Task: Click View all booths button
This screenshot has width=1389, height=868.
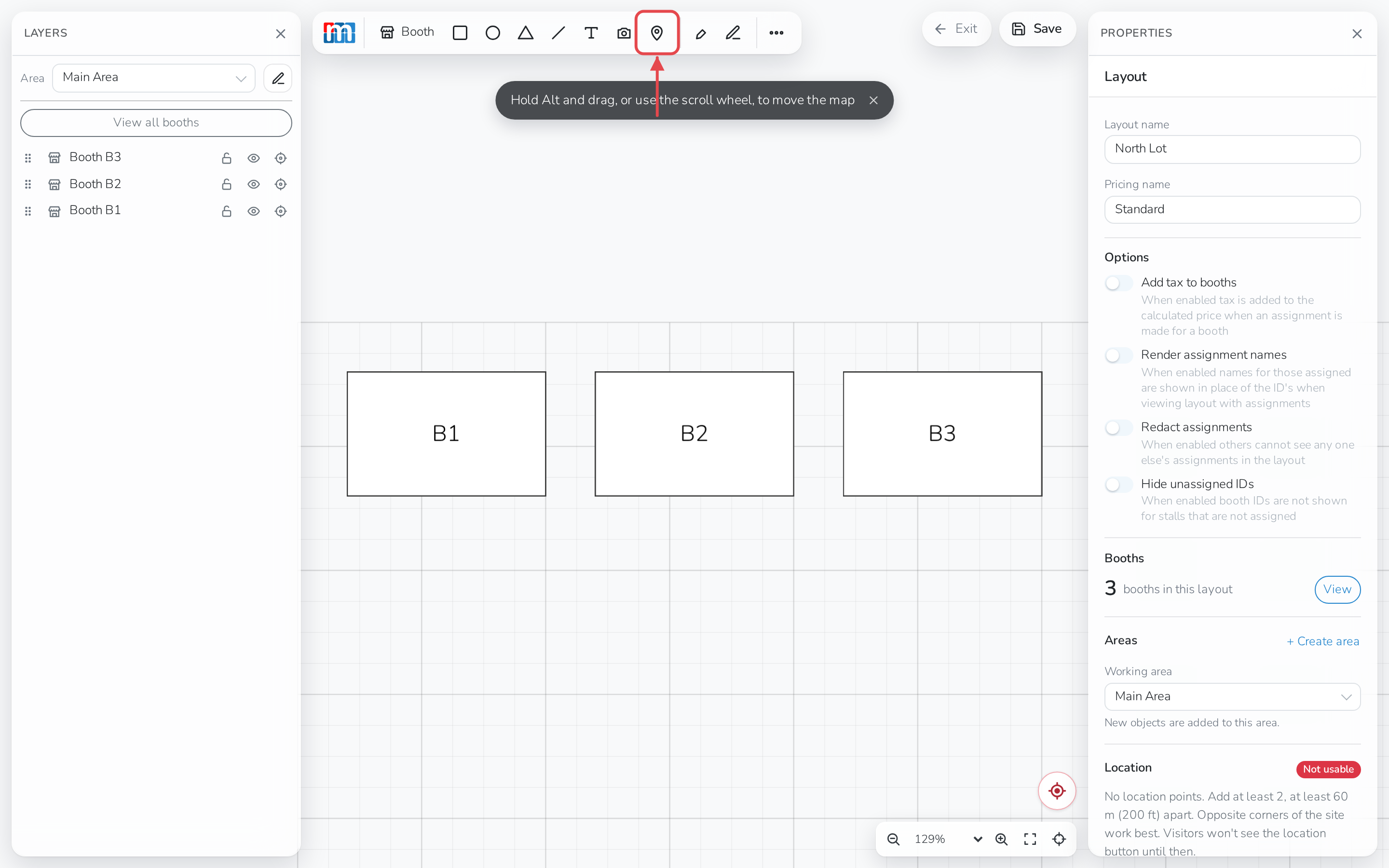Action: pyautogui.click(x=156, y=123)
